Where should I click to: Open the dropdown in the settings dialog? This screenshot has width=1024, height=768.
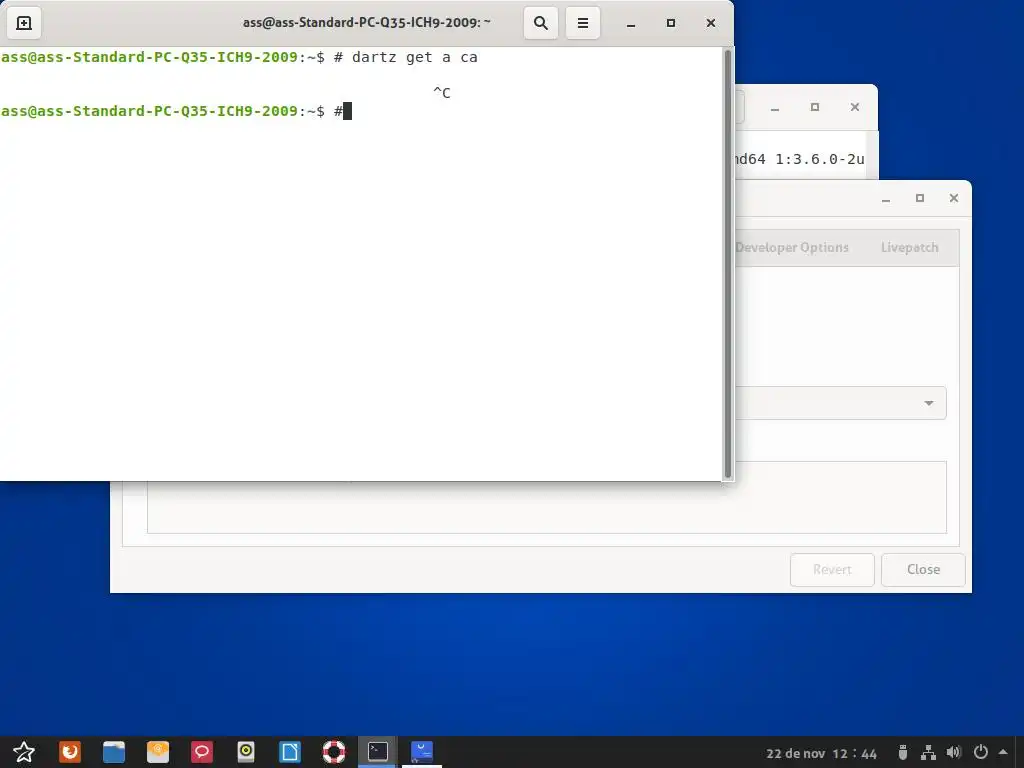click(840, 403)
